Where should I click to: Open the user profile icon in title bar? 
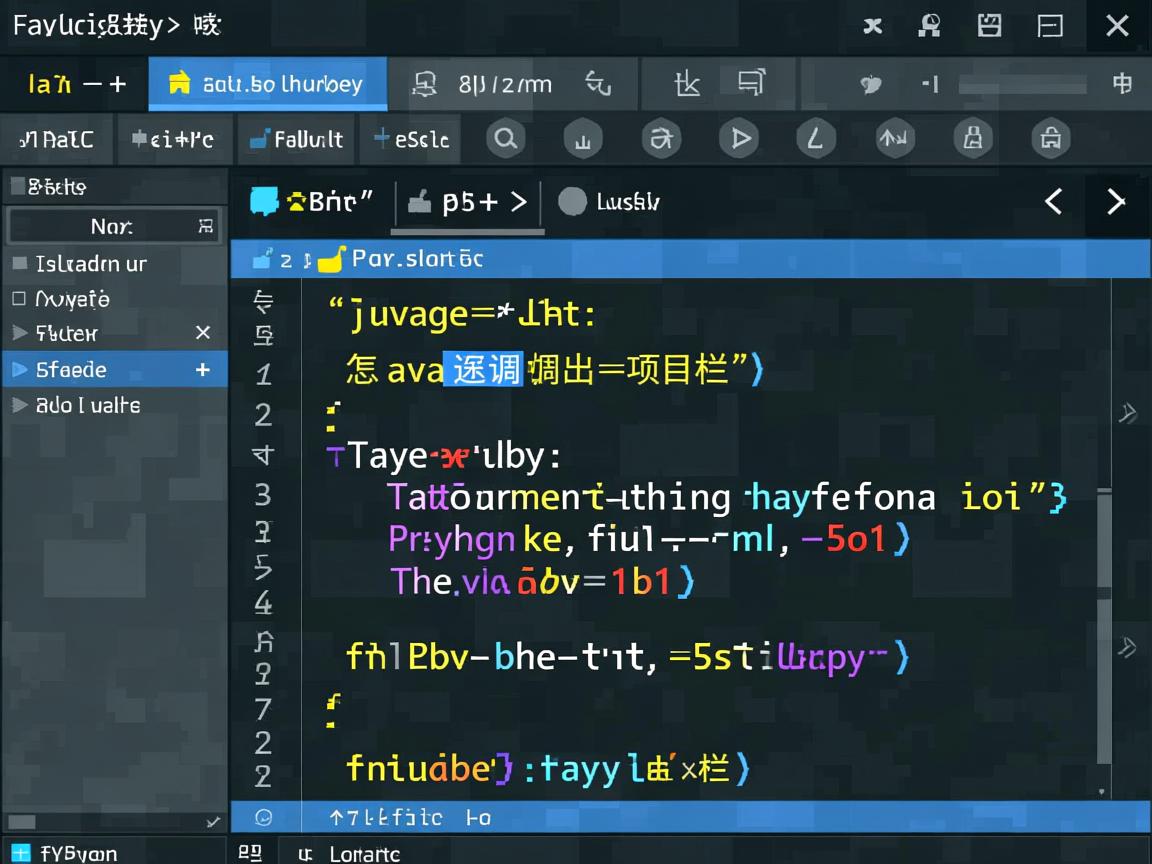point(929,26)
